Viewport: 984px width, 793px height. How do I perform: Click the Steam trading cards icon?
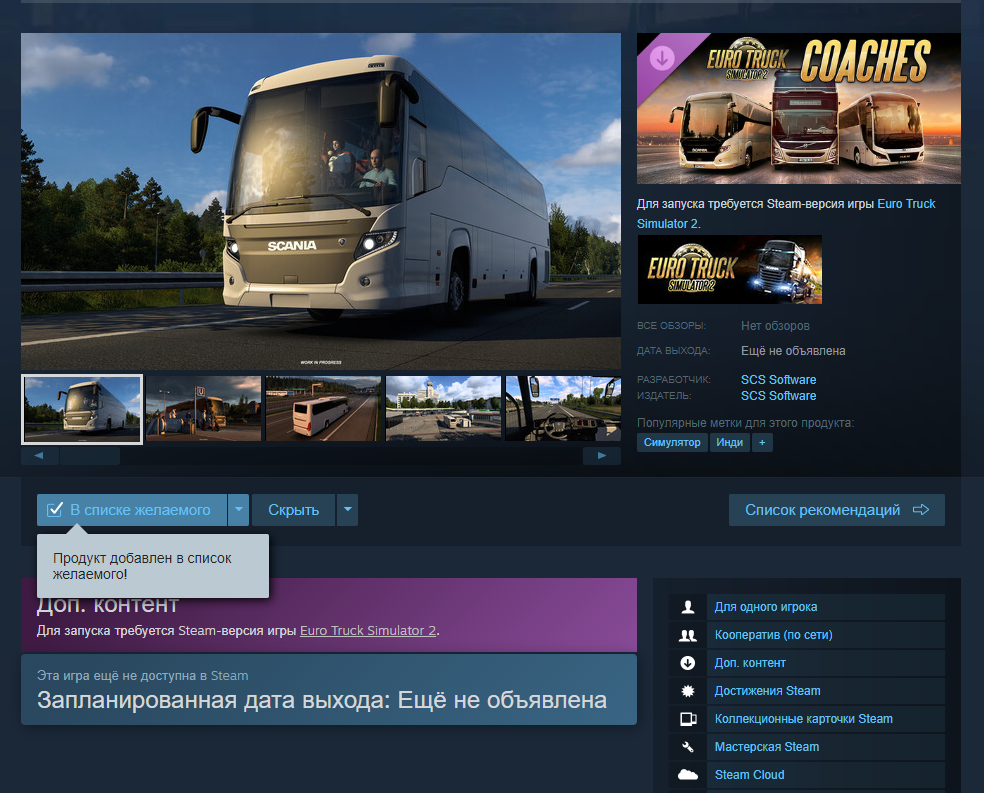tap(688, 719)
